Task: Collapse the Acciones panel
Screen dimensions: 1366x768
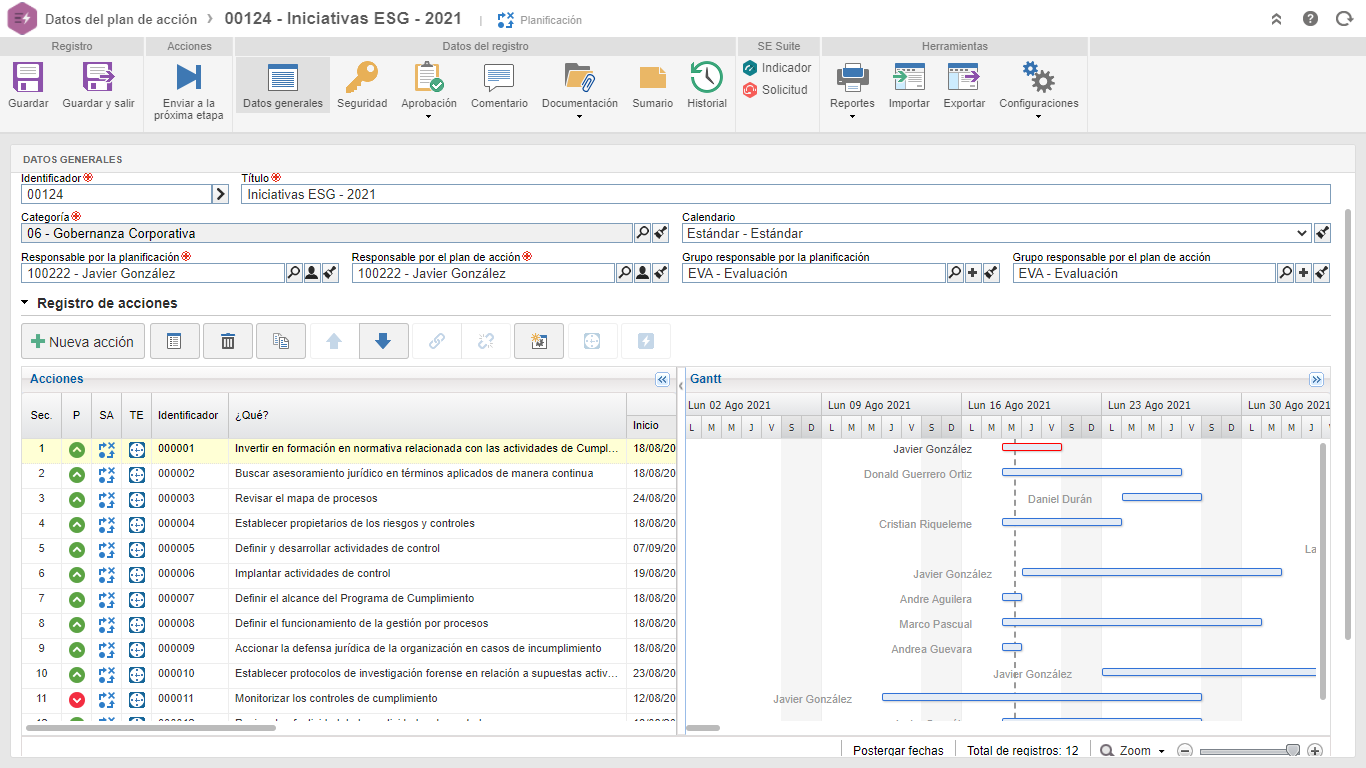Action: point(662,380)
